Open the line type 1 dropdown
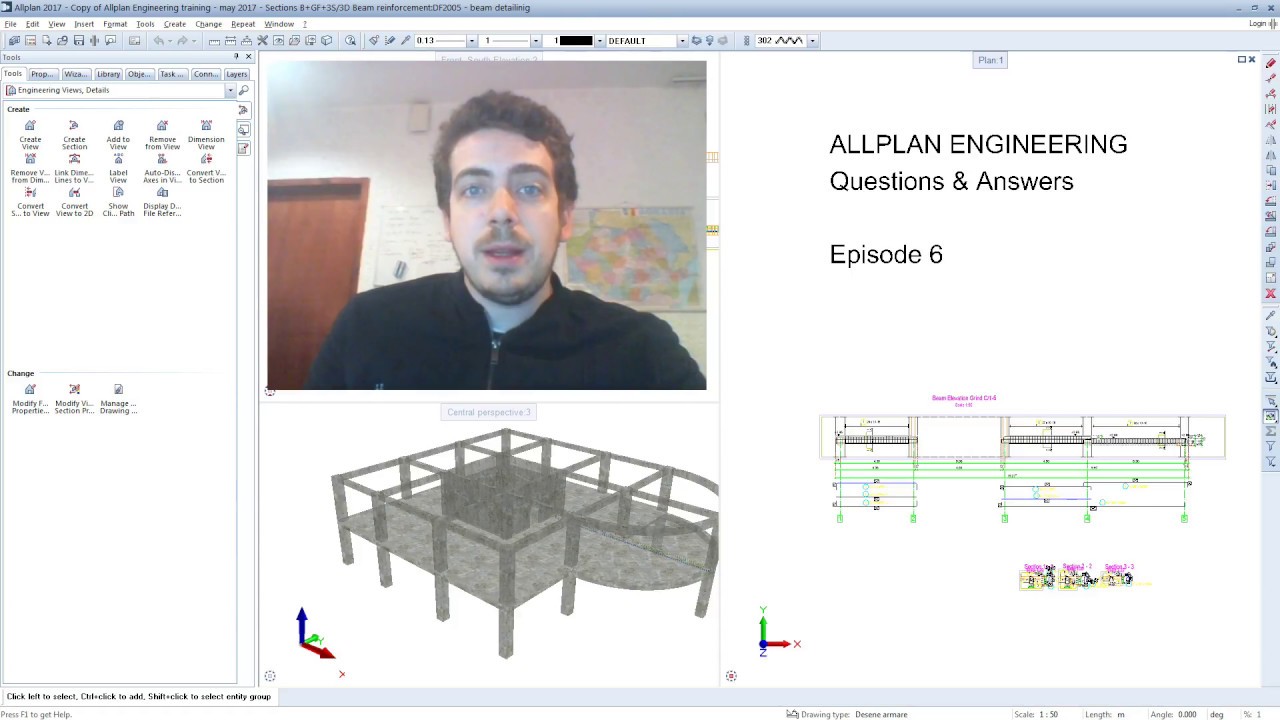This screenshot has width=1280, height=720. (x=536, y=41)
